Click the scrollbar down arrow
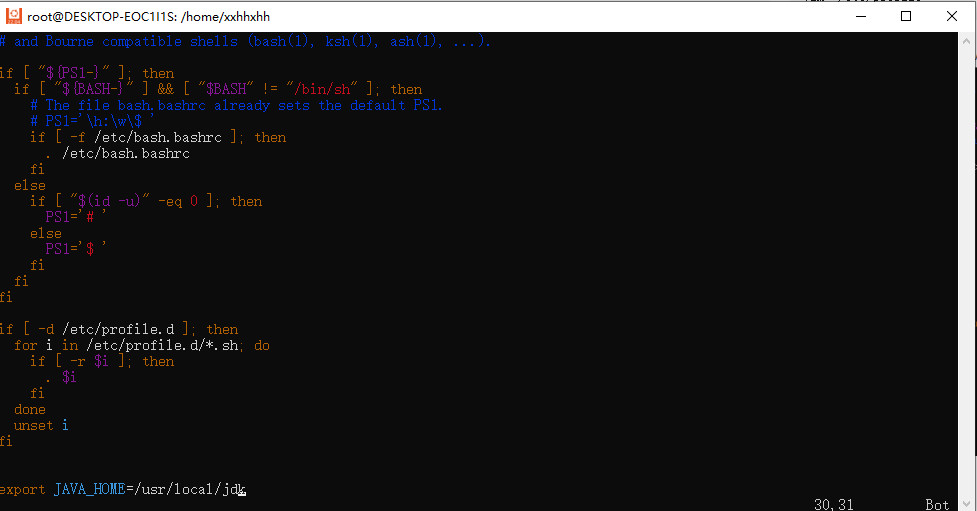The height and width of the screenshot is (511, 977). click(966, 503)
